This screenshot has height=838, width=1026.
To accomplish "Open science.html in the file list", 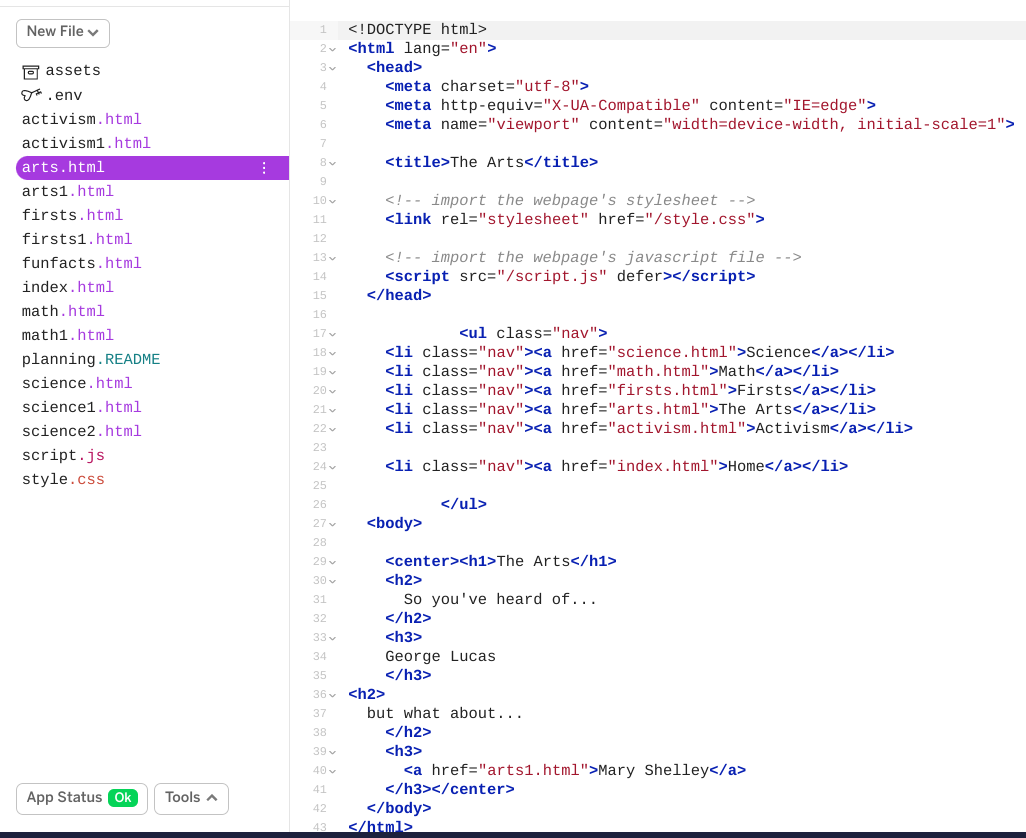I will (77, 383).
